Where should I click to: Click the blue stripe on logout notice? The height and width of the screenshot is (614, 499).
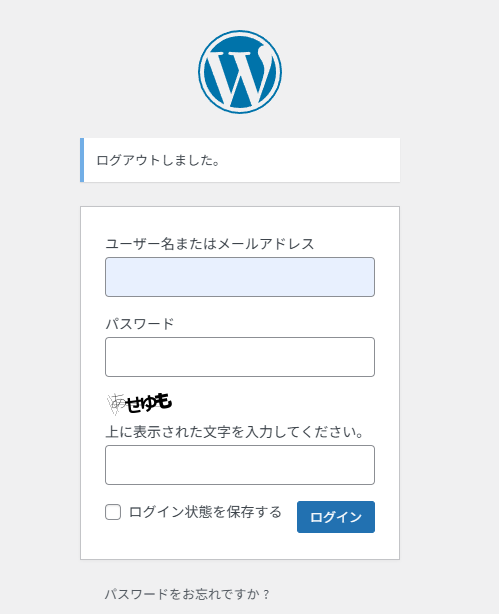[82, 160]
